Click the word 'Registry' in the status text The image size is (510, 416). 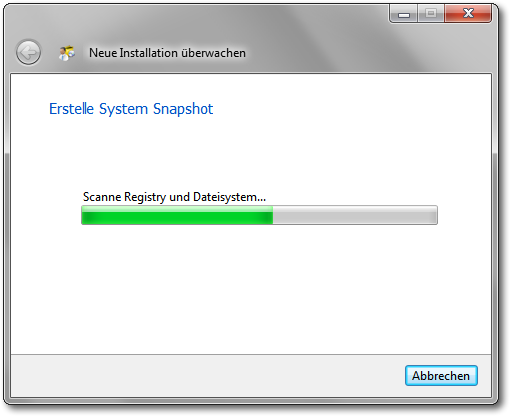[145, 197]
